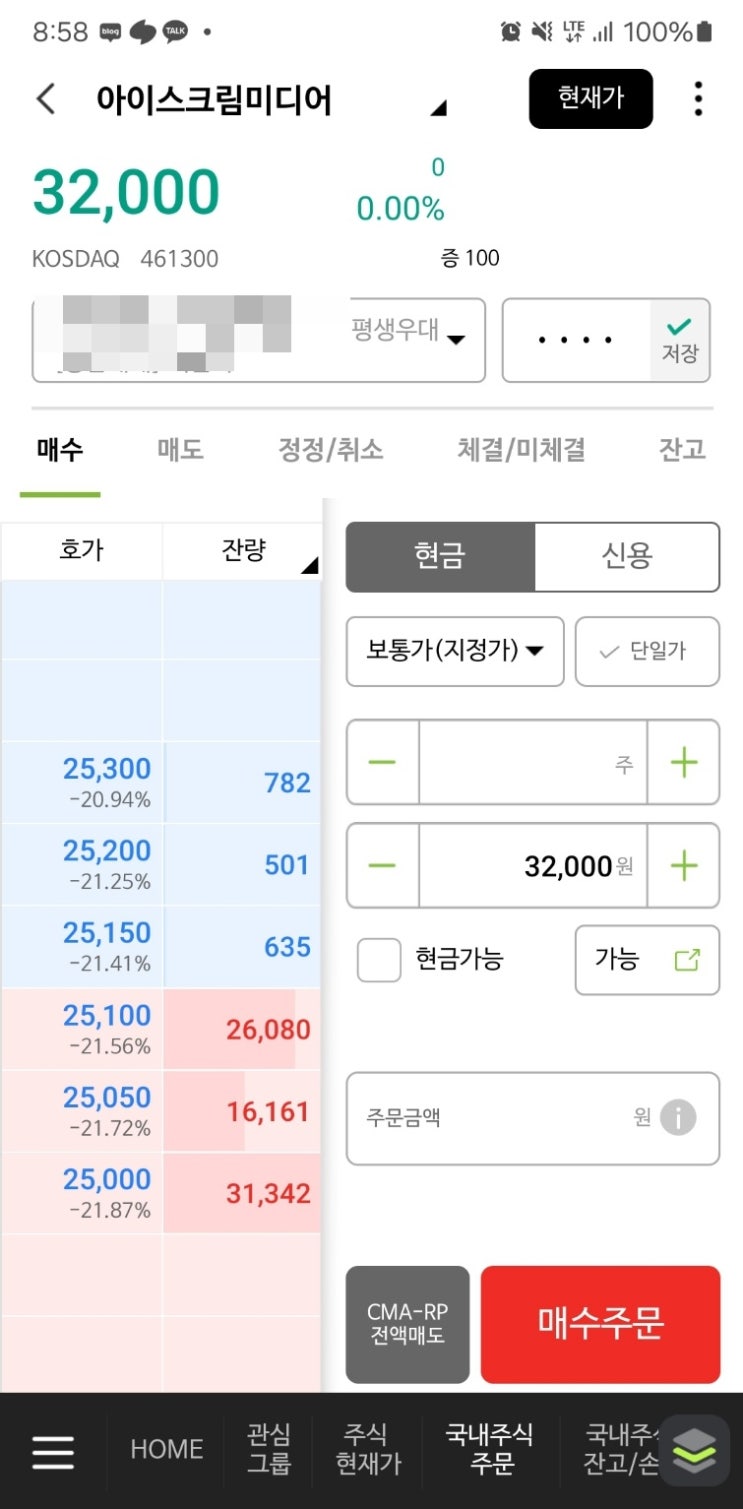Open the hamburger menu in bottom bar
Image resolution: width=743 pixels, height=1509 pixels.
click(53, 1451)
